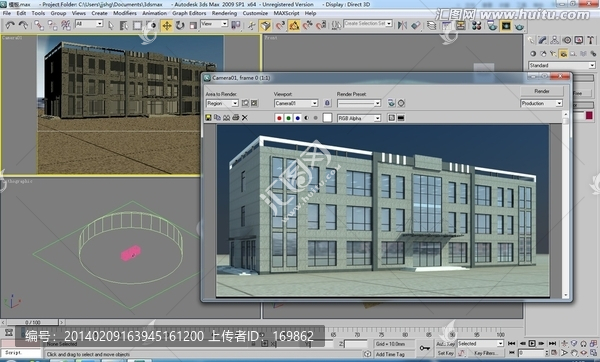Open the 'RGB Alpha' channel dropdown

(x=359, y=118)
